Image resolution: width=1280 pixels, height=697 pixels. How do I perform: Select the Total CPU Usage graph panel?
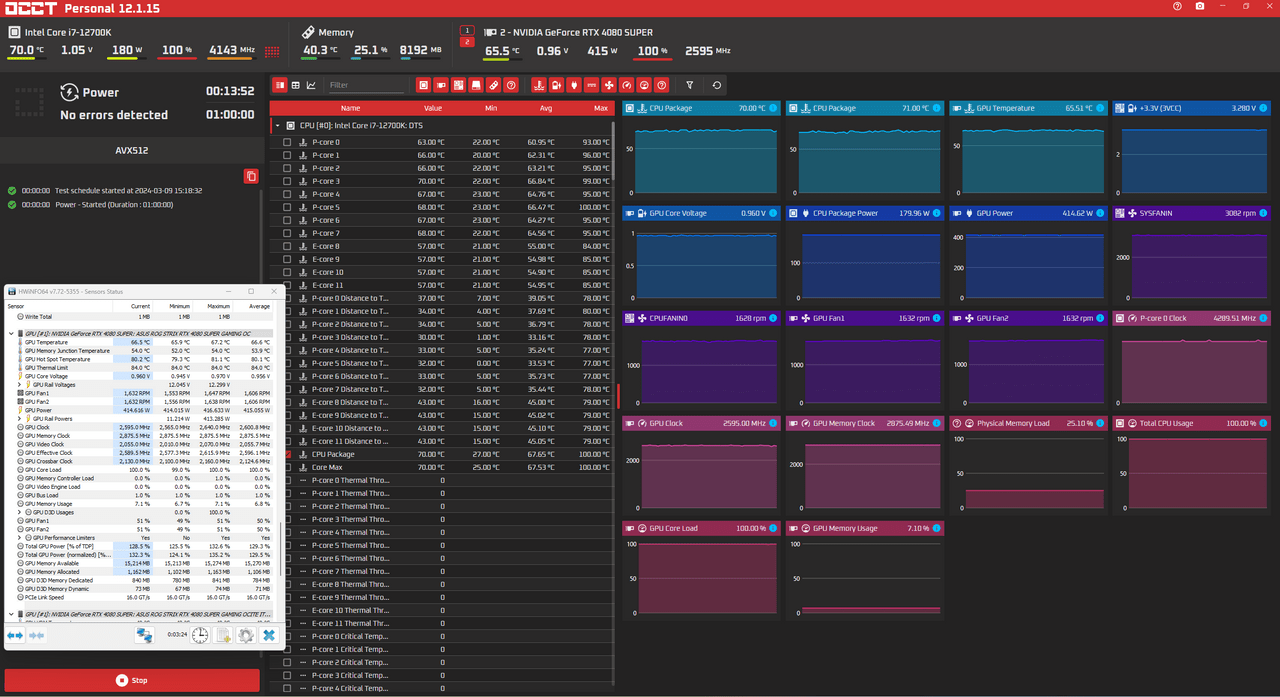1191,464
